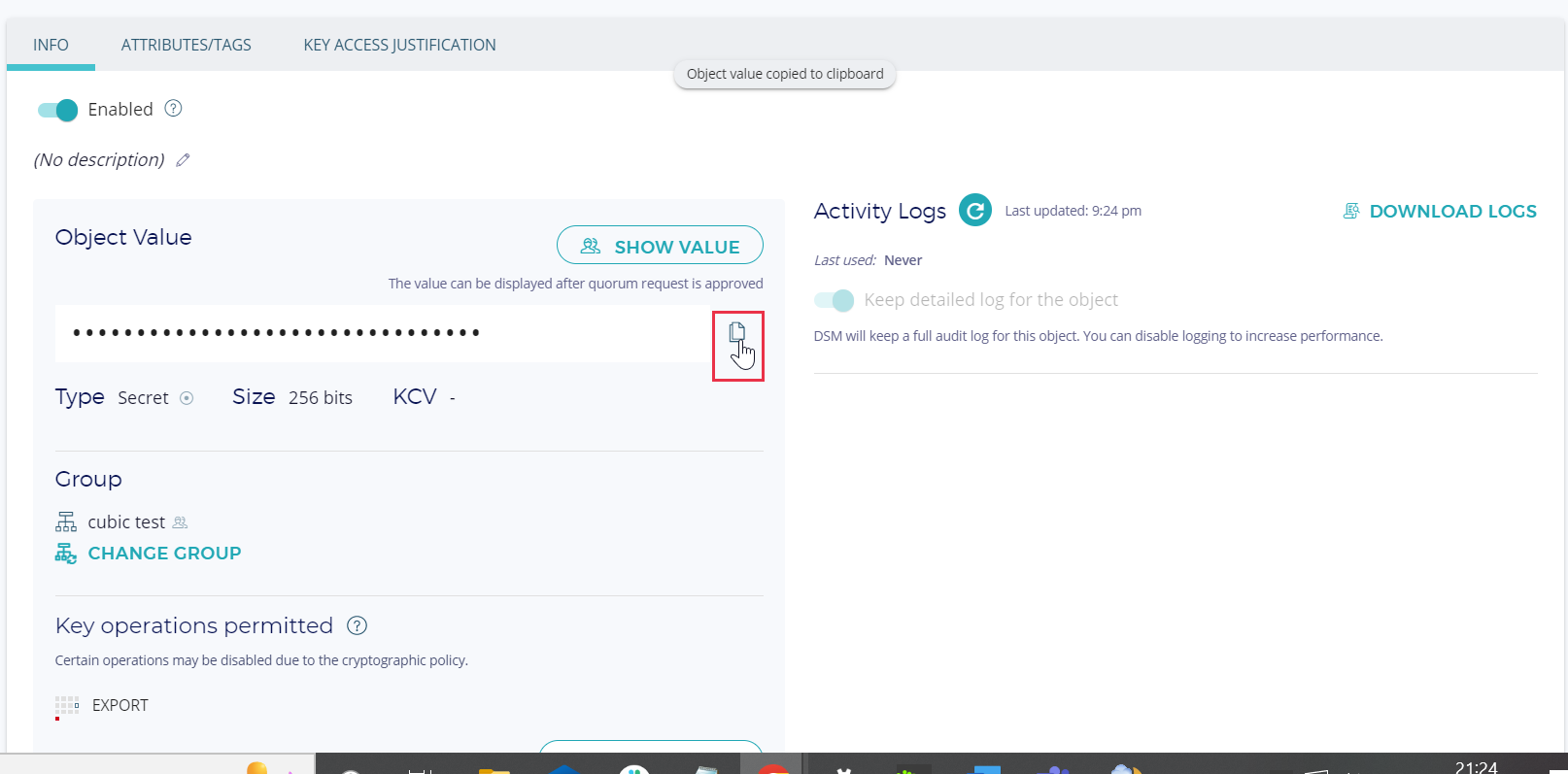Click the EXPORT operation grid icon
This screenshot has width=1568, height=774.
coord(67,706)
